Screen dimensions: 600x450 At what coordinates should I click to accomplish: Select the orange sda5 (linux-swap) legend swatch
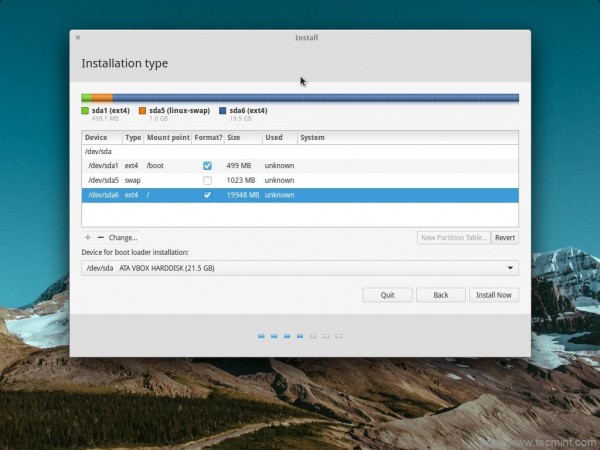[x=142, y=111]
